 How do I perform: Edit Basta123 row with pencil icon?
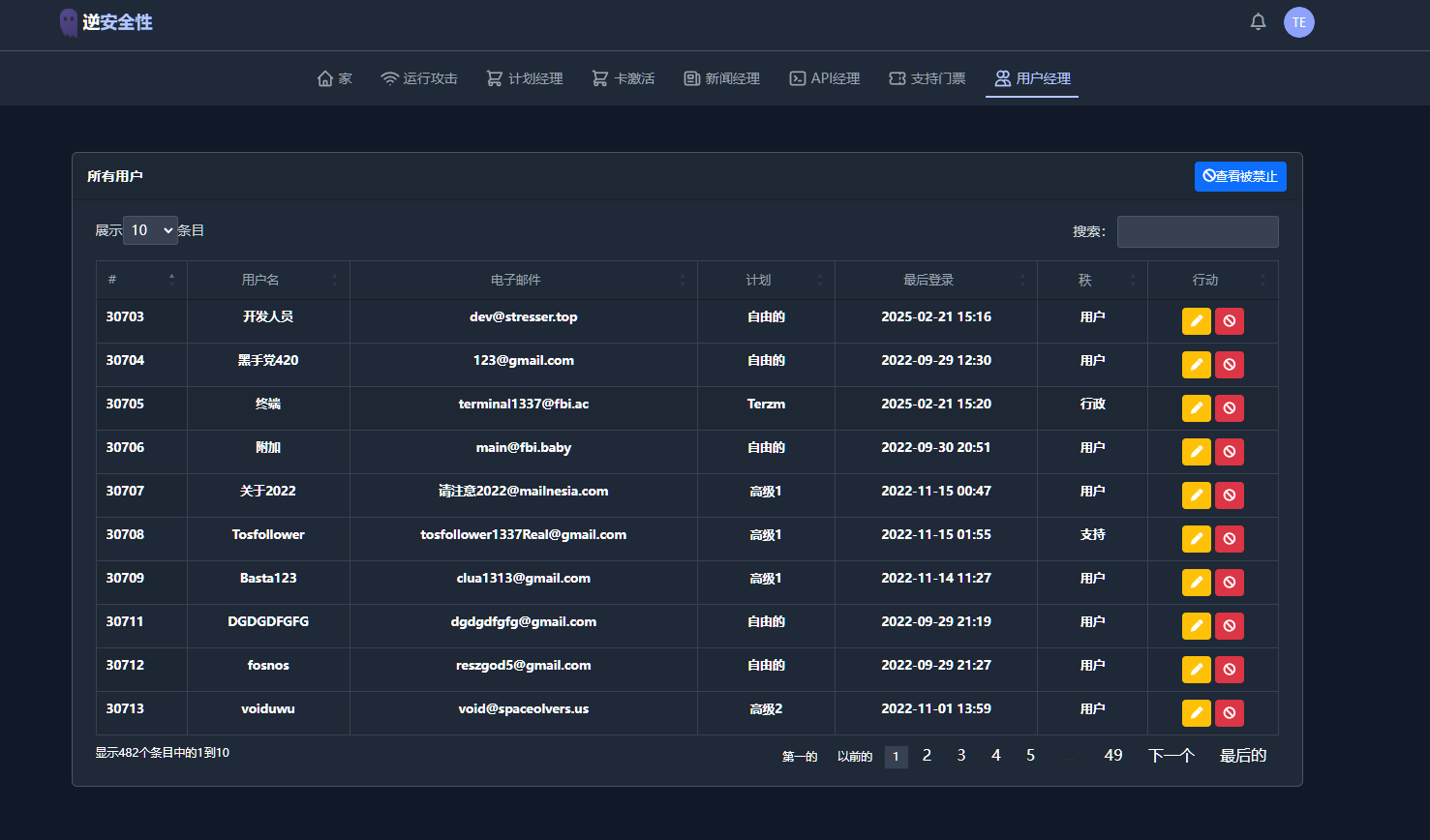click(x=1197, y=583)
